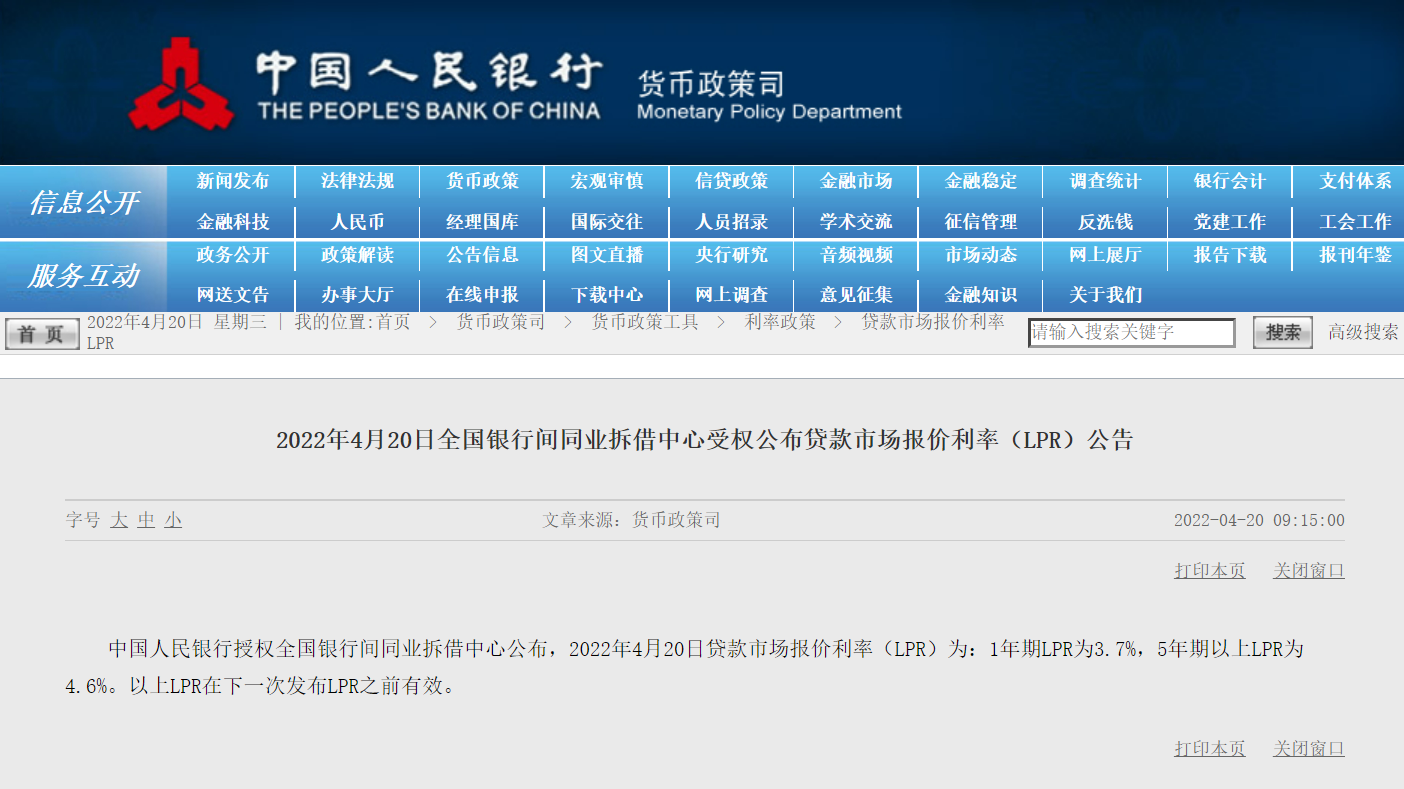Click the timestamp 2022-04-20 09:15:00
The width and height of the screenshot is (1404, 789).
coord(1259,520)
